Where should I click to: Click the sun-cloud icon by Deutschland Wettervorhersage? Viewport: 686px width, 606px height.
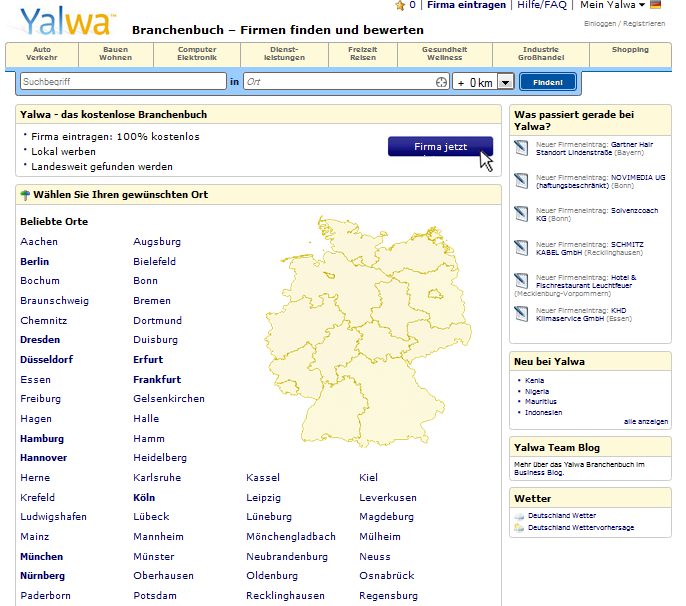pyautogui.click(x=519, y=528)
